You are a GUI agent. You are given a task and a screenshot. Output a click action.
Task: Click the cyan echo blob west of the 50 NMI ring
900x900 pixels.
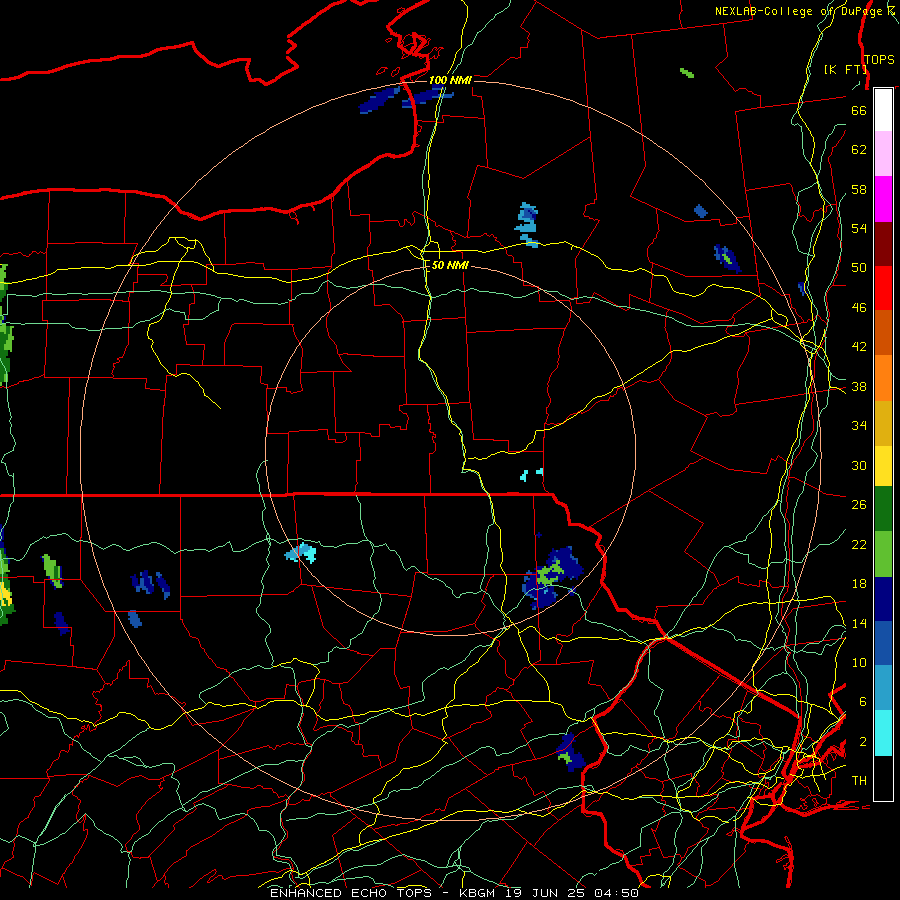click(301, 553)
